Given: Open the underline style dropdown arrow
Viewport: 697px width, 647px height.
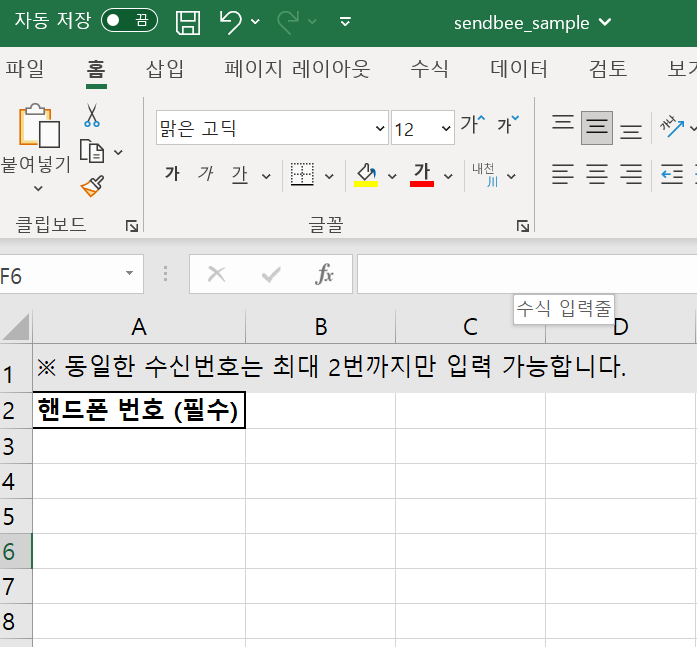Looking at the screenshot, I should pyautogui.click(x=266, y=176).
